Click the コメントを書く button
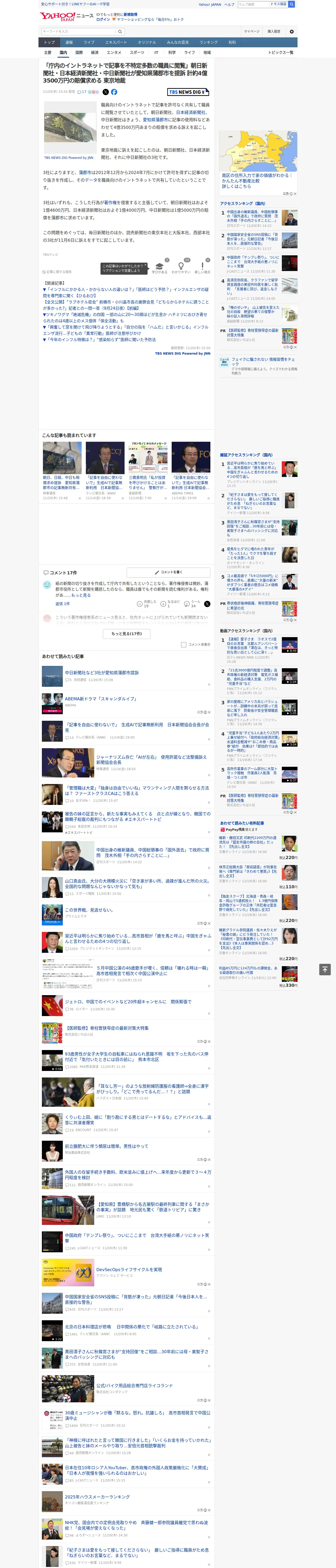The width and height of the screenshot is (336, 1568). [169, 572]
